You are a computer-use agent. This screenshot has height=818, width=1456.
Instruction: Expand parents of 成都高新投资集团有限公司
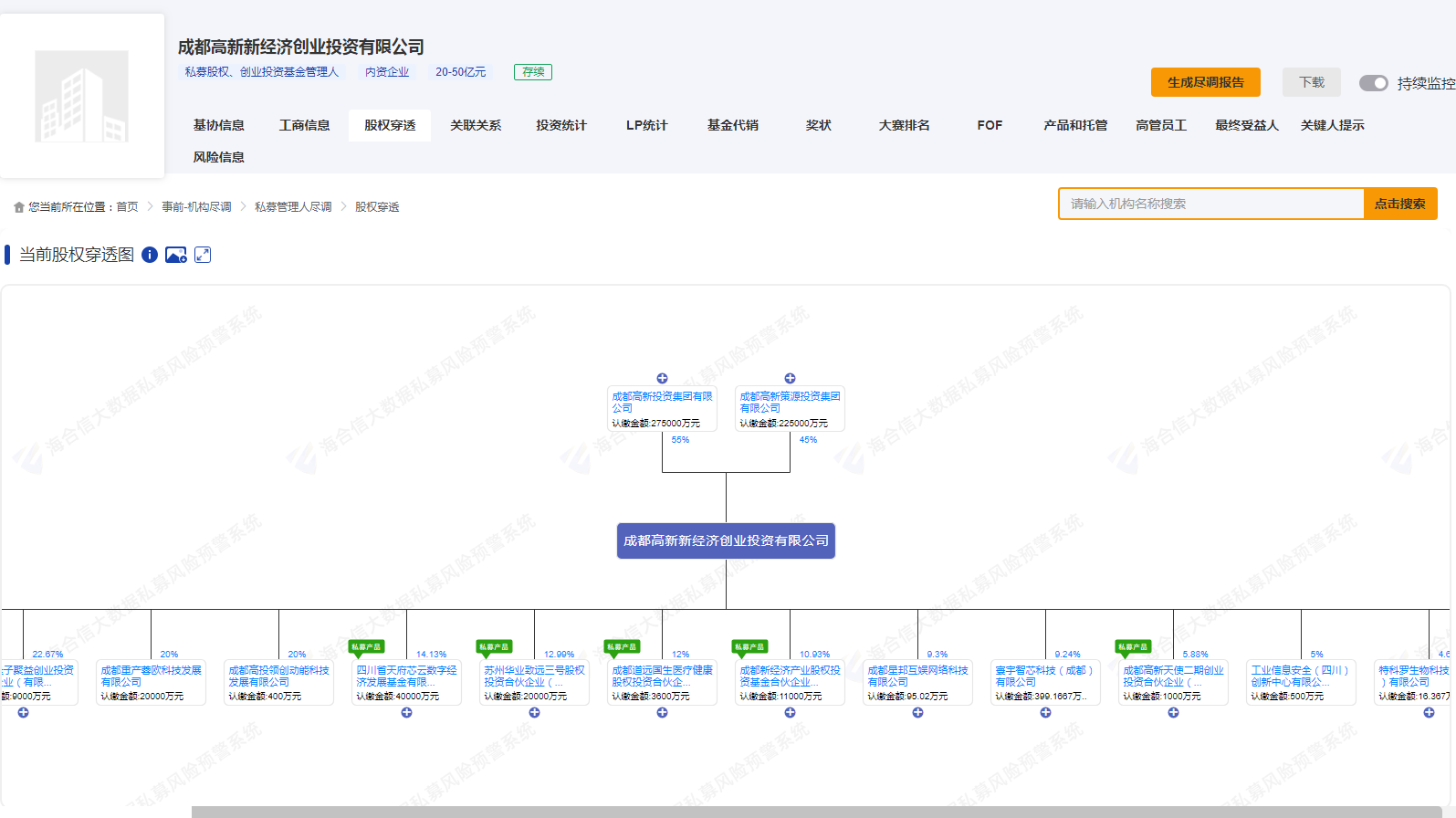point(662,378)
